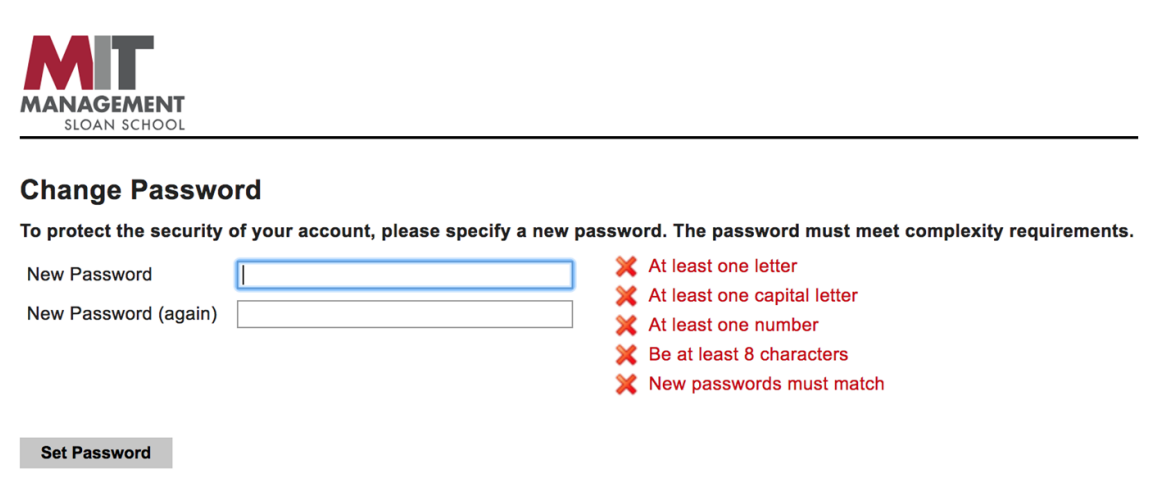Focus the New Password (again) input field

(x=405, y=314)
